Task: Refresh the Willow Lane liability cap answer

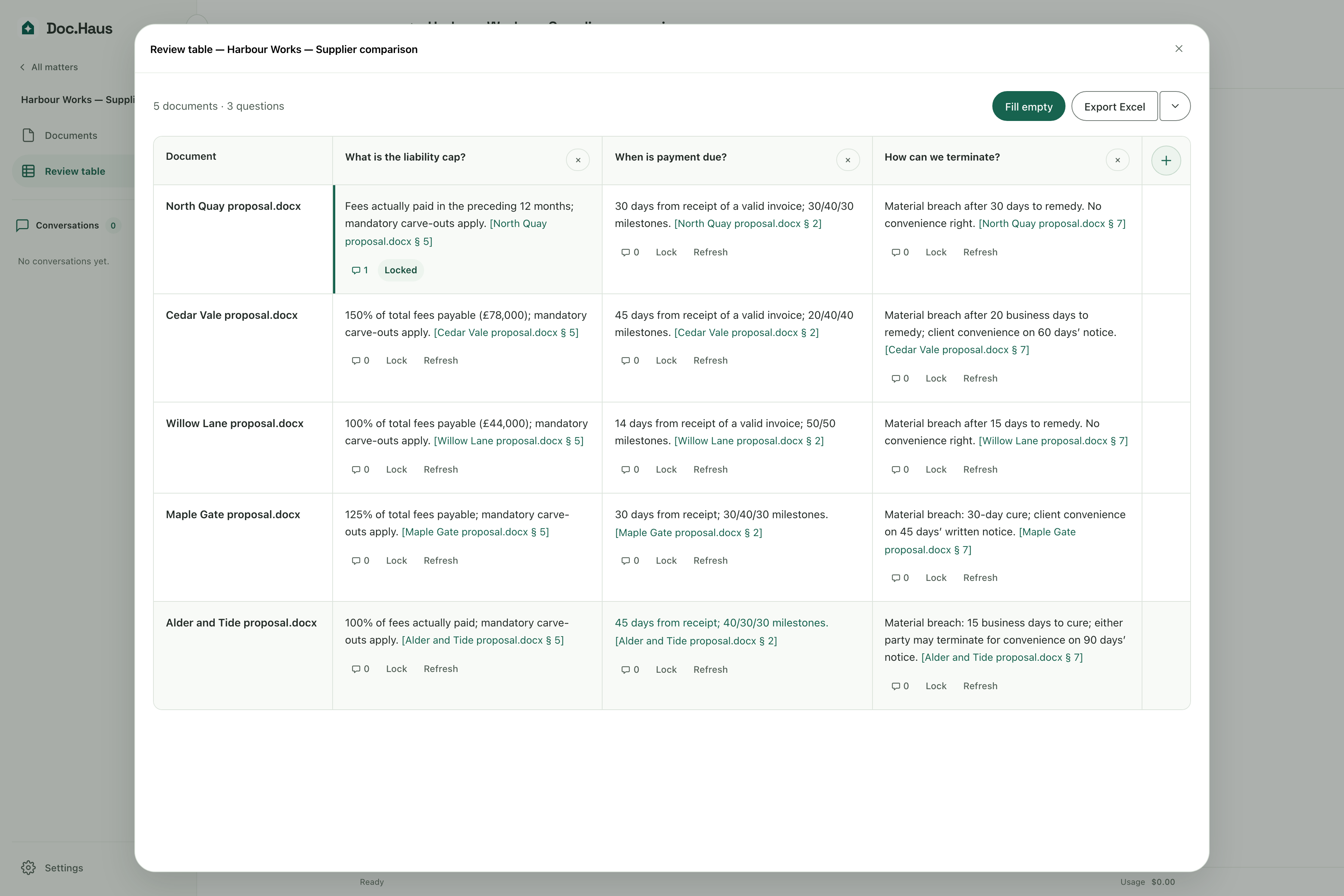Action: click(x=441, y=469)
